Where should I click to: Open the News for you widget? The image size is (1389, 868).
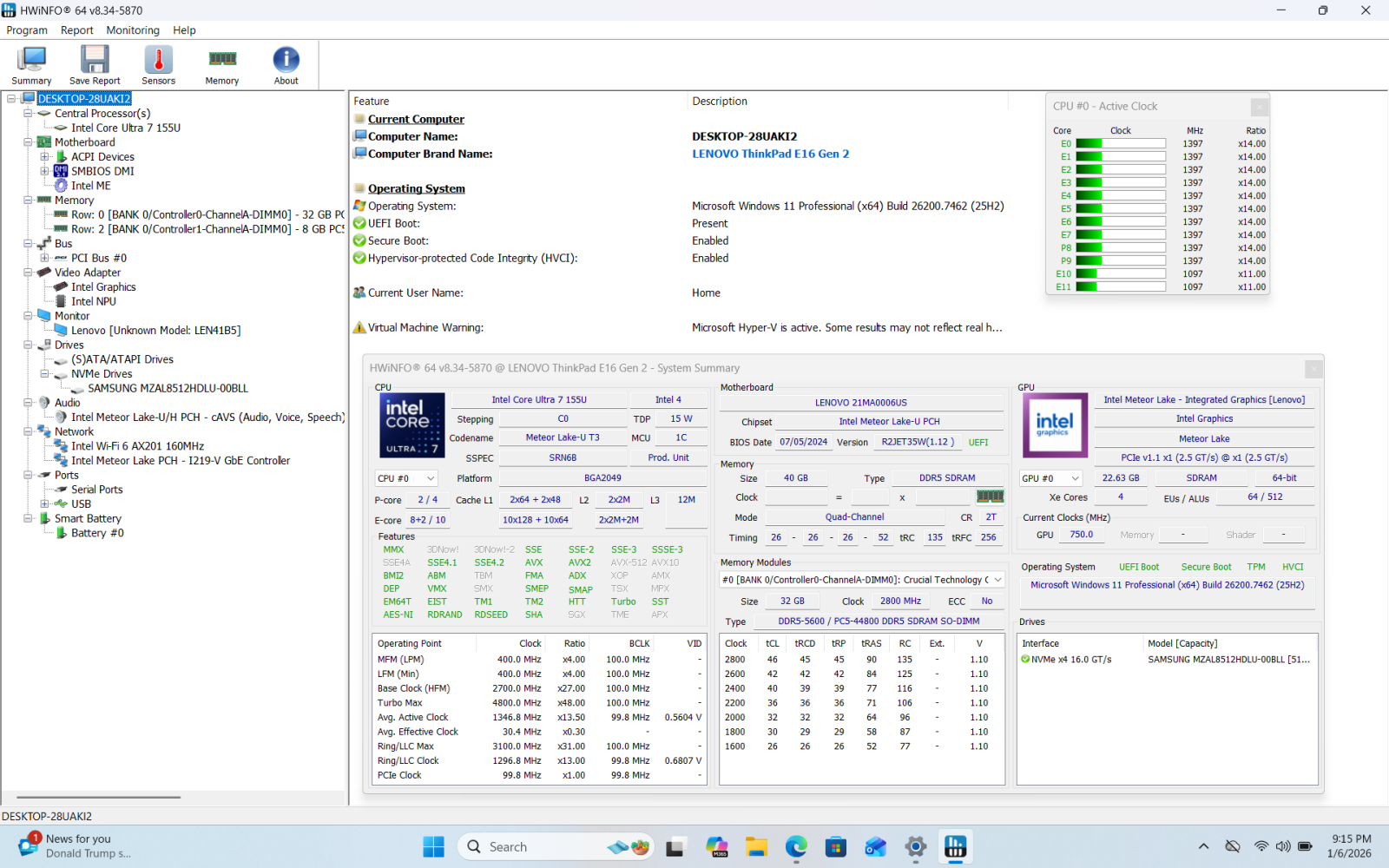pyautogui.click(x=74, y=845)
